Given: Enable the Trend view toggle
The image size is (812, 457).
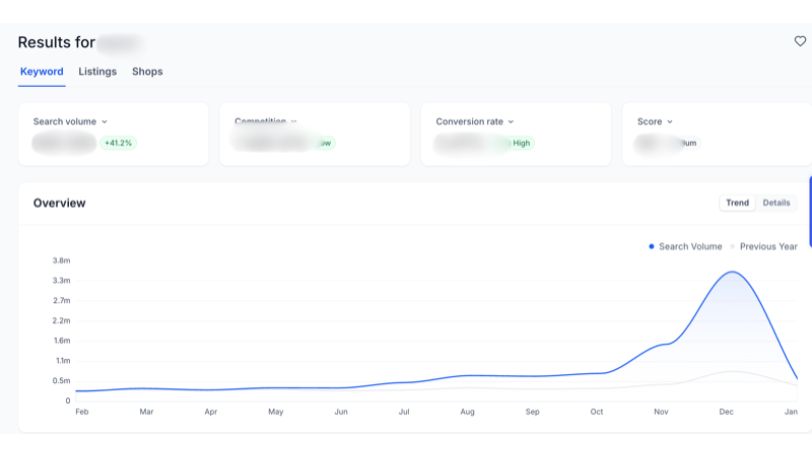Looking at the screenshot, I should tap(737, 203).
